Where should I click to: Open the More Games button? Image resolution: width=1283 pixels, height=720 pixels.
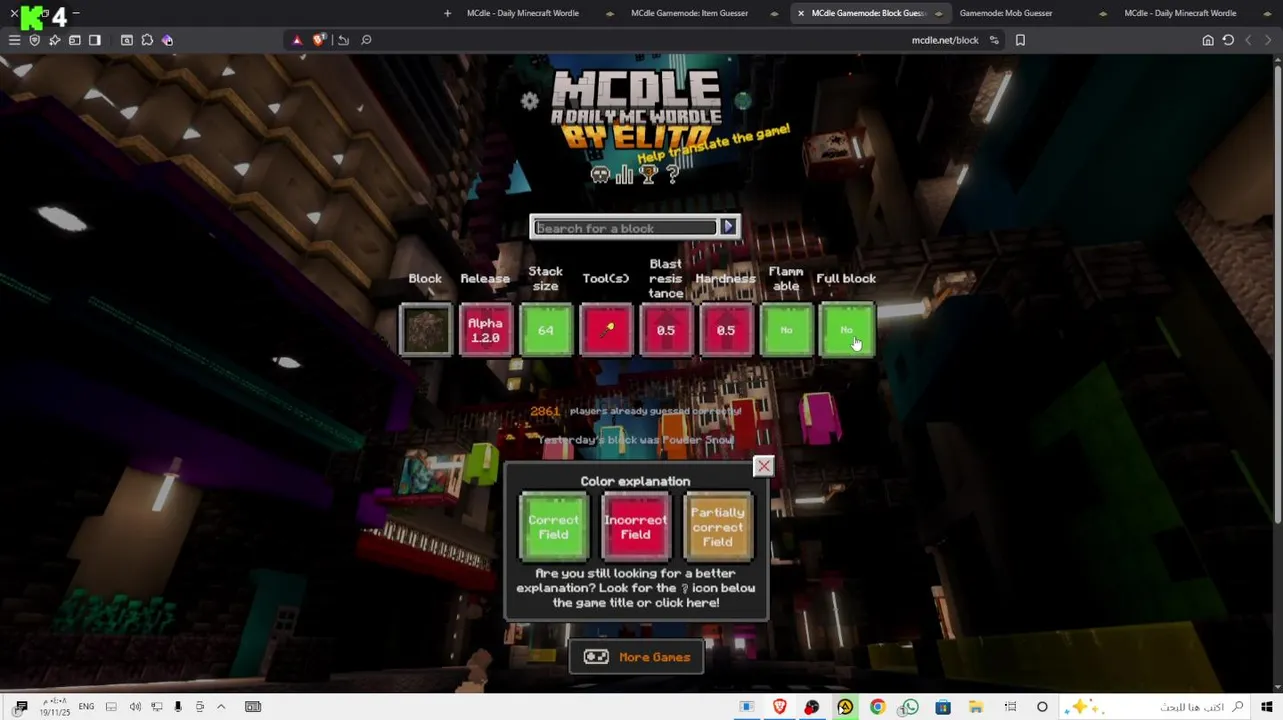[636, 657]
